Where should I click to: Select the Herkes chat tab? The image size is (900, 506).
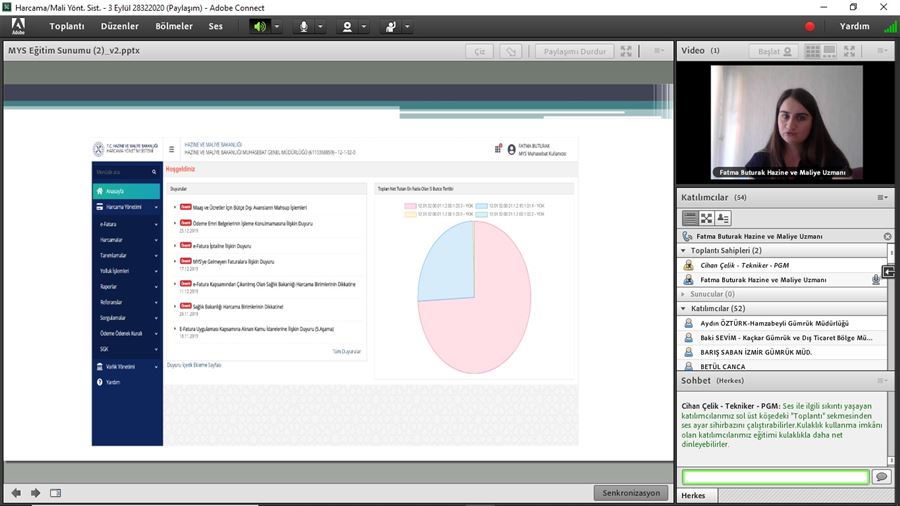693,496
